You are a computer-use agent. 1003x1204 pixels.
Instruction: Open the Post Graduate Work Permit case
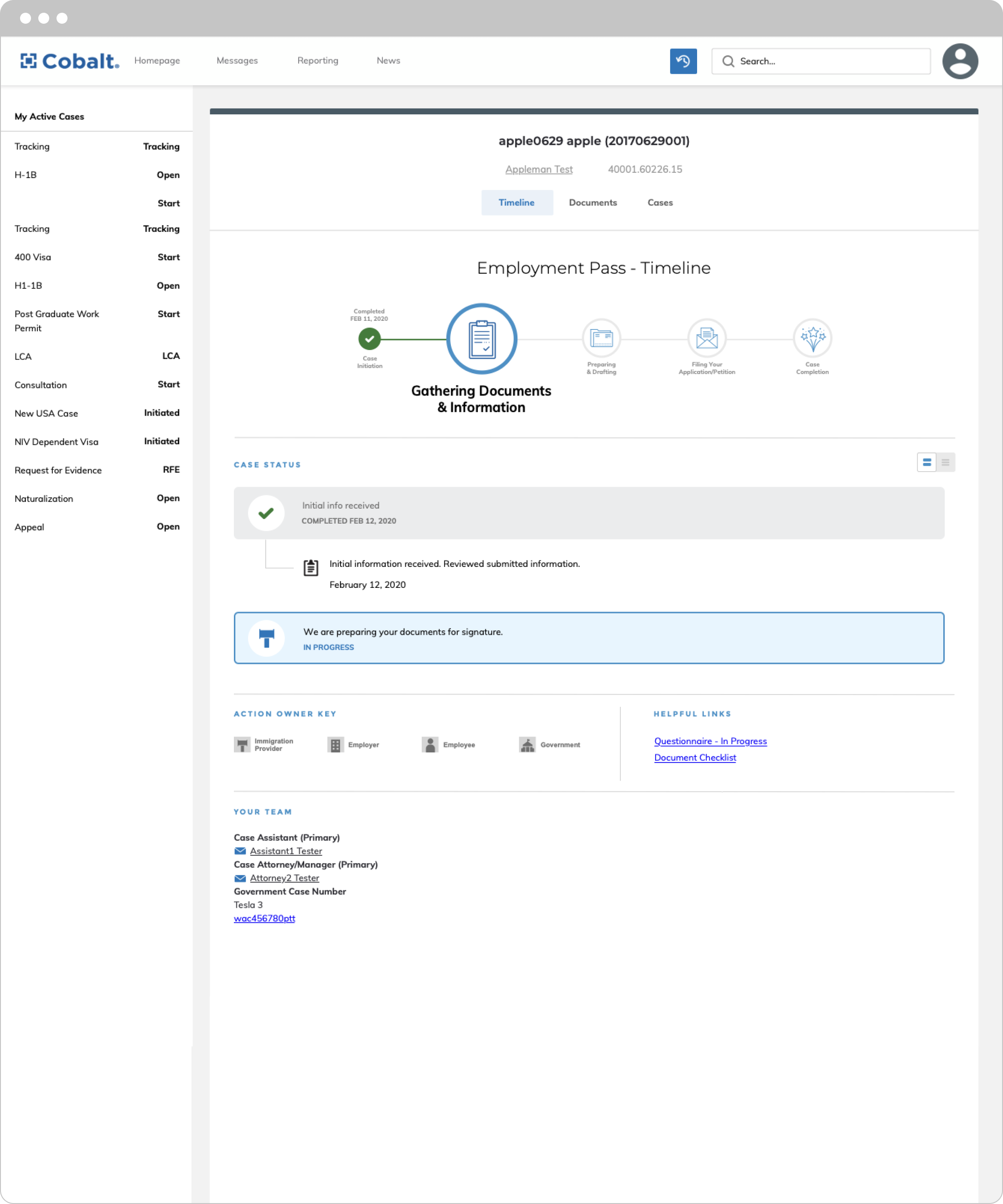click(97, 321)
